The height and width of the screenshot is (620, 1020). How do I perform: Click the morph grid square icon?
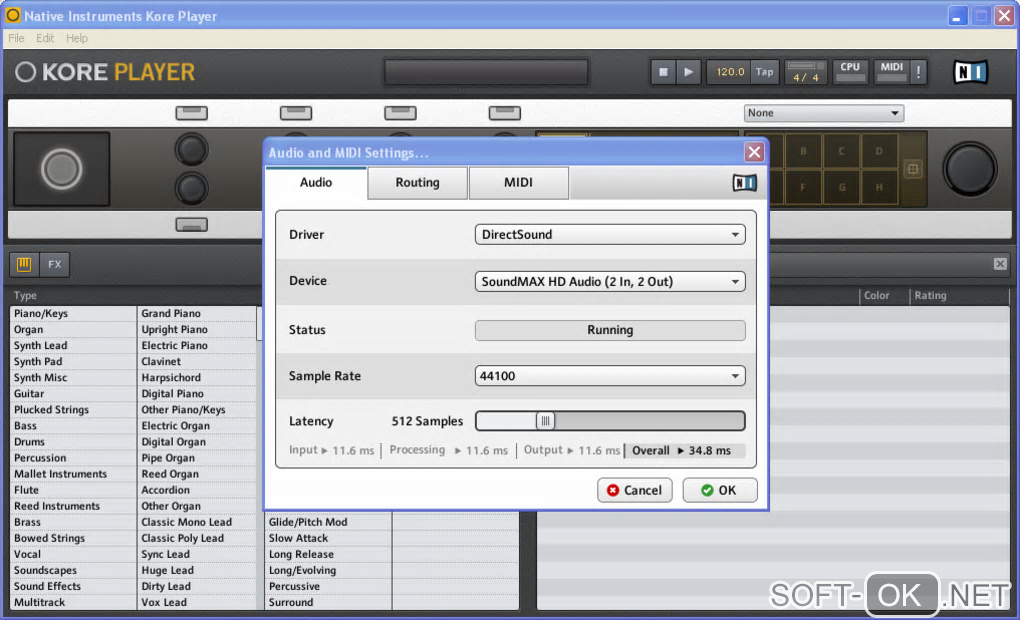pos(913,169)
